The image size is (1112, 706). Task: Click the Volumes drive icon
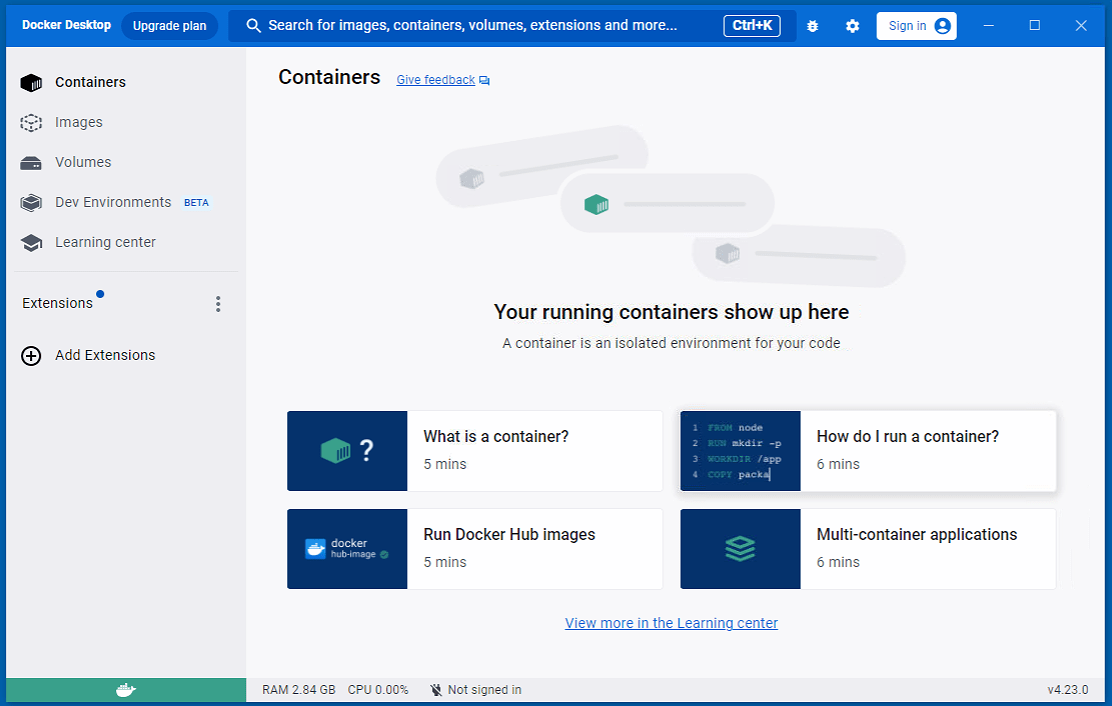point(31,163)
